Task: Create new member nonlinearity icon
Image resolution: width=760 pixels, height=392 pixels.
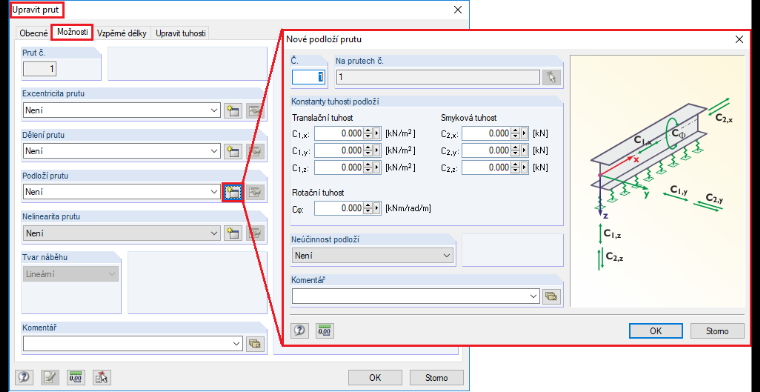Action: [x=233, y=233]
